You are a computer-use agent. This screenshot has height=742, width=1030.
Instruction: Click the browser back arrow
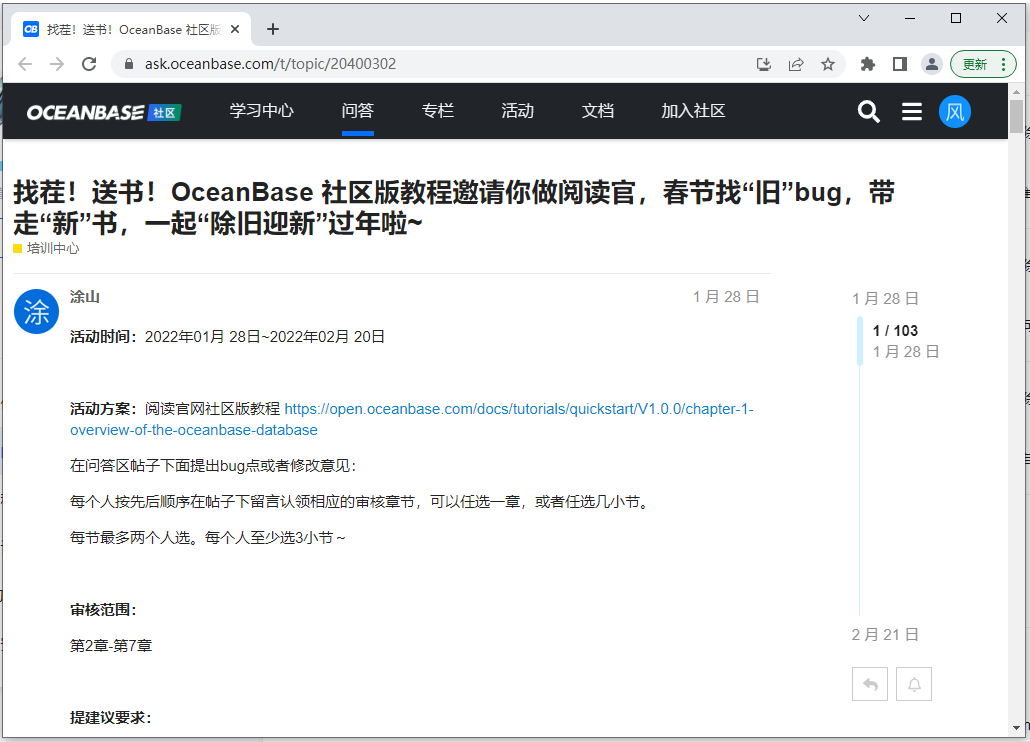(25, 64)
